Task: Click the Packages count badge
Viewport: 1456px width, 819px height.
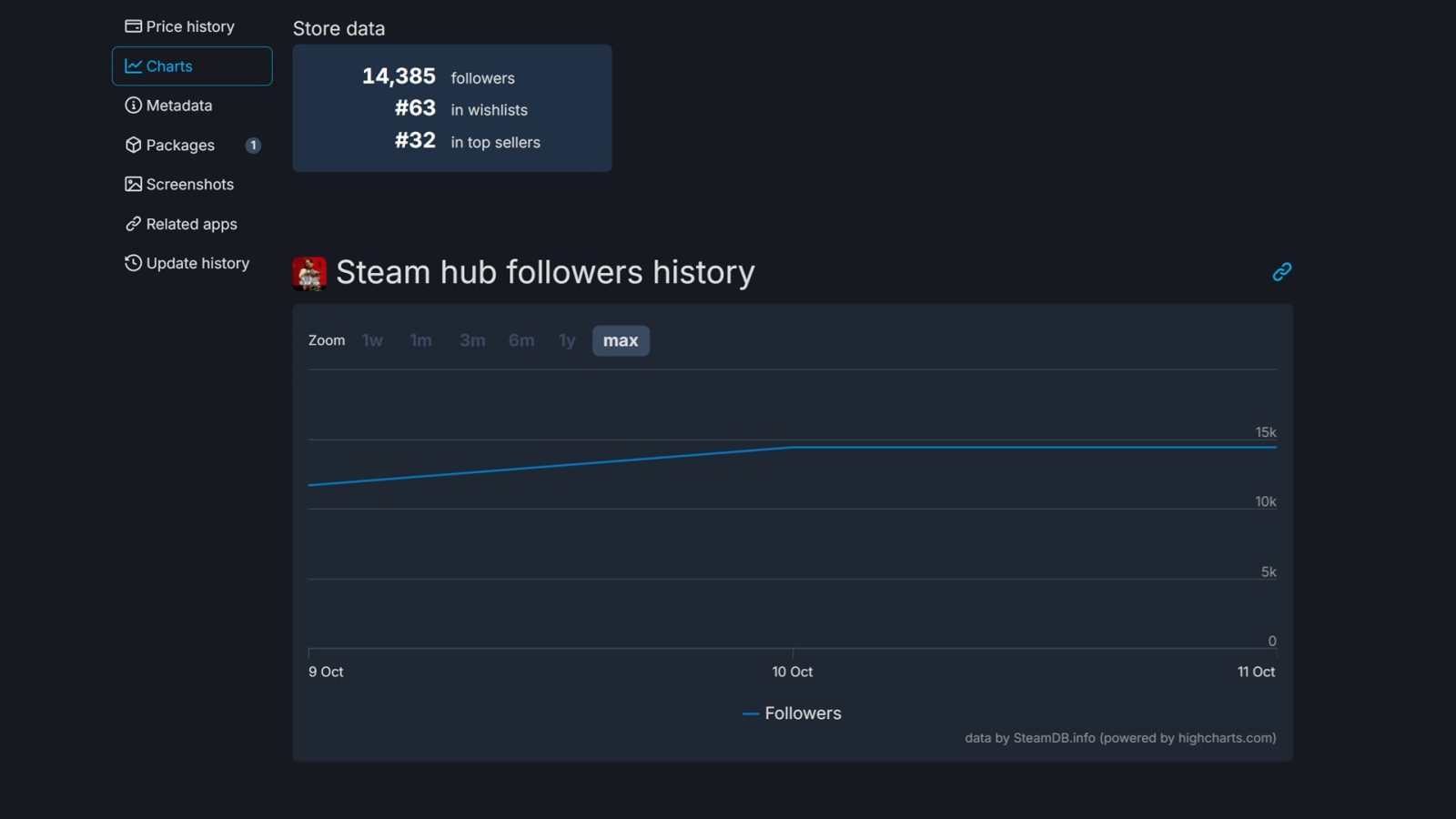Action: pyautogui.click(x=253, y=145)
